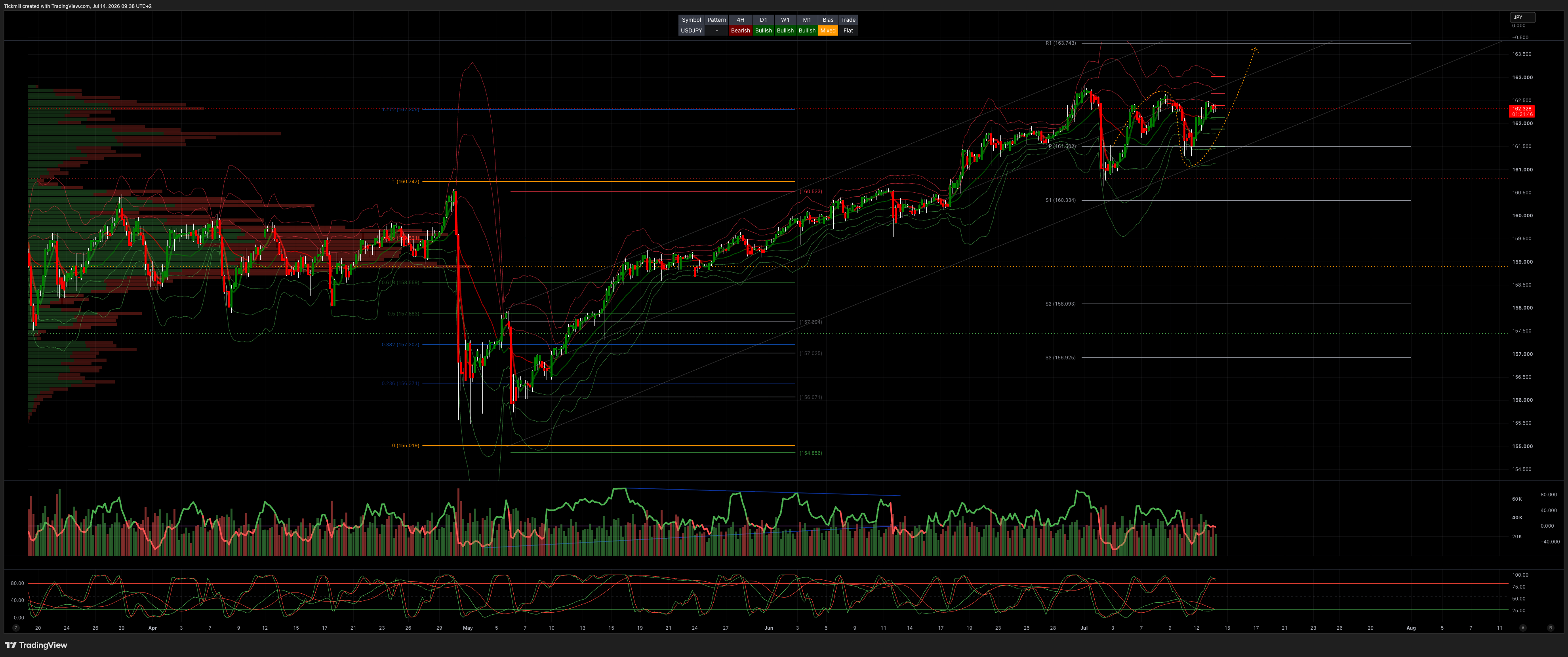Click the 0.618 (158.559) Fibonacci label
Screen dimensions: 1568x657
(400, 282)
